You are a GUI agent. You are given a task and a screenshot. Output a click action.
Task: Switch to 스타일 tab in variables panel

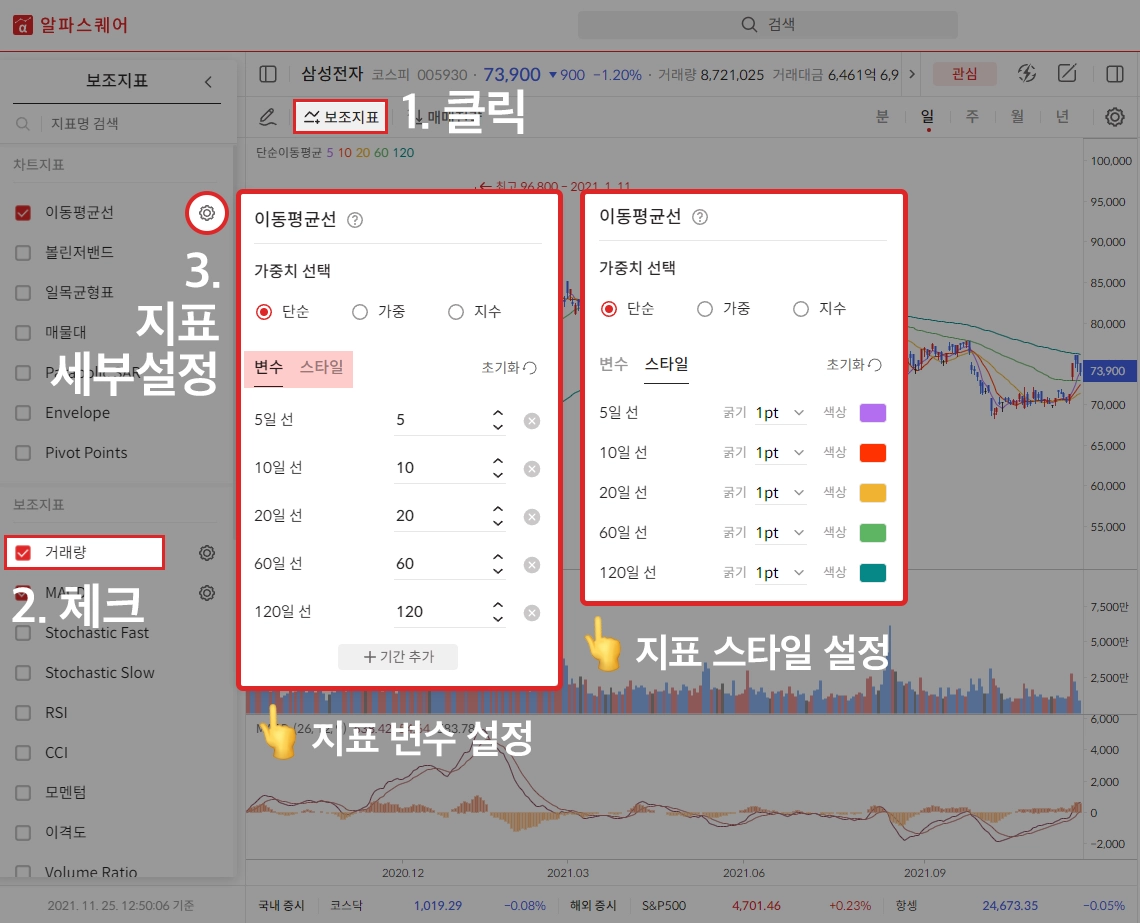321,367
